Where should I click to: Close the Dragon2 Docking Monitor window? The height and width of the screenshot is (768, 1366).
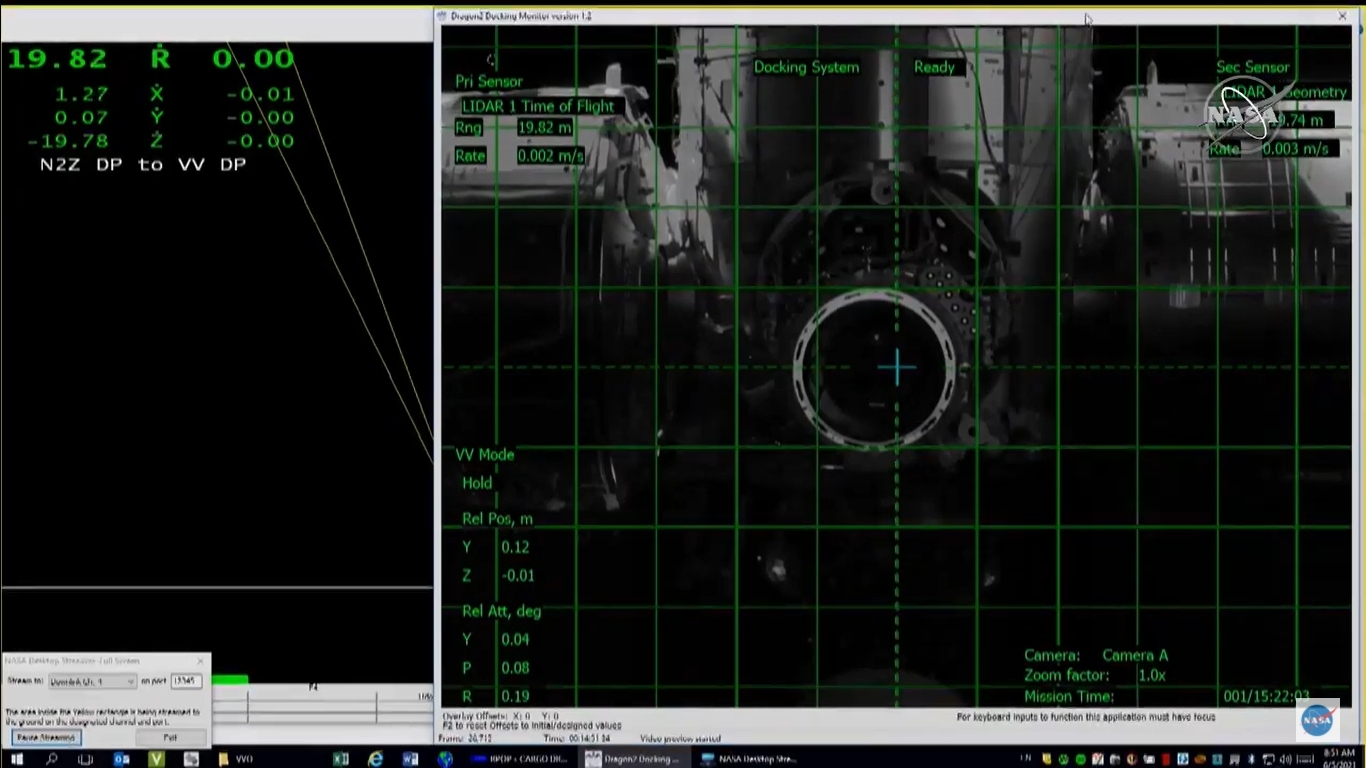pos(1342,16)
